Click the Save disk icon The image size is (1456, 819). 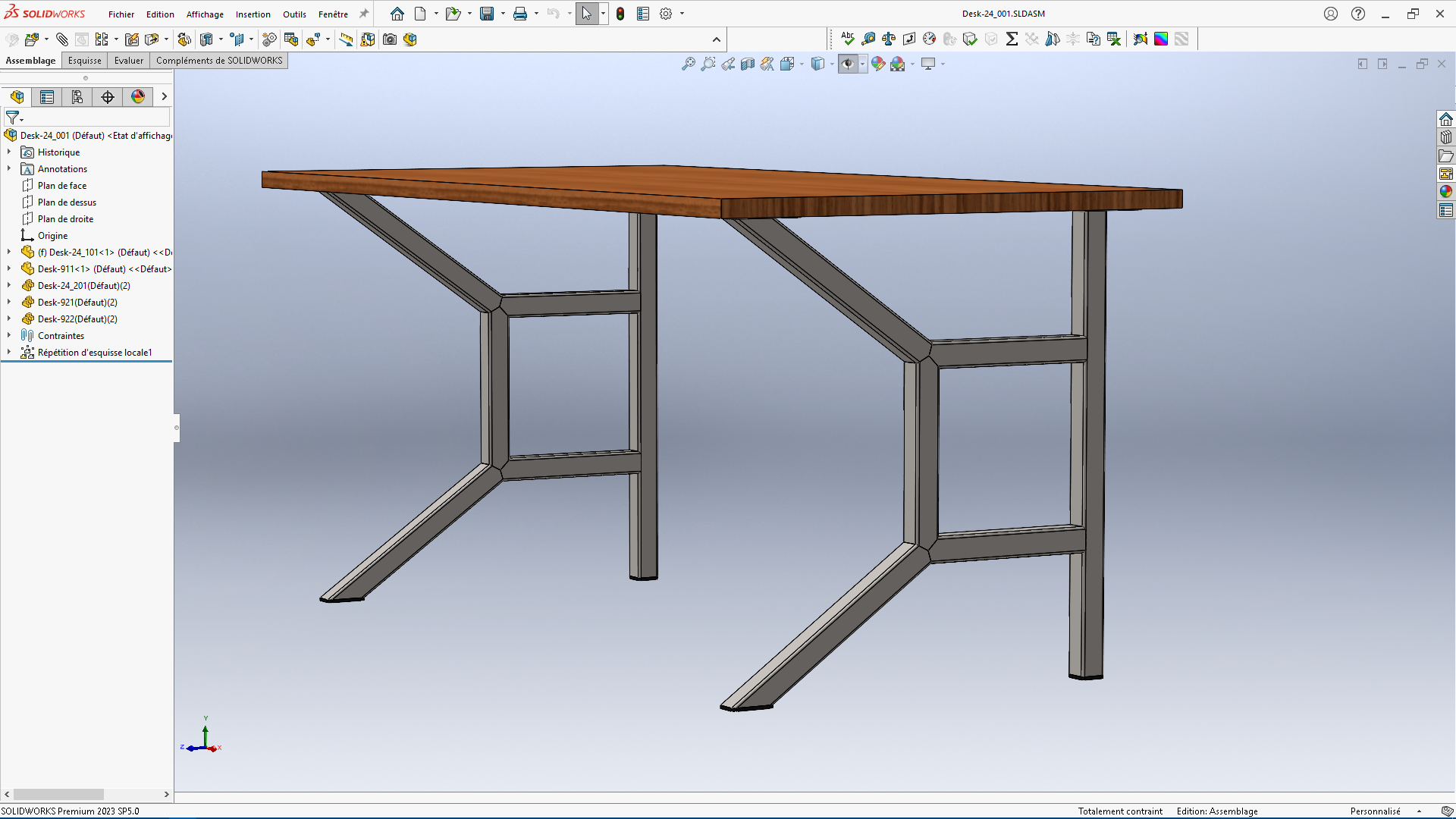[x=487, y=14]
